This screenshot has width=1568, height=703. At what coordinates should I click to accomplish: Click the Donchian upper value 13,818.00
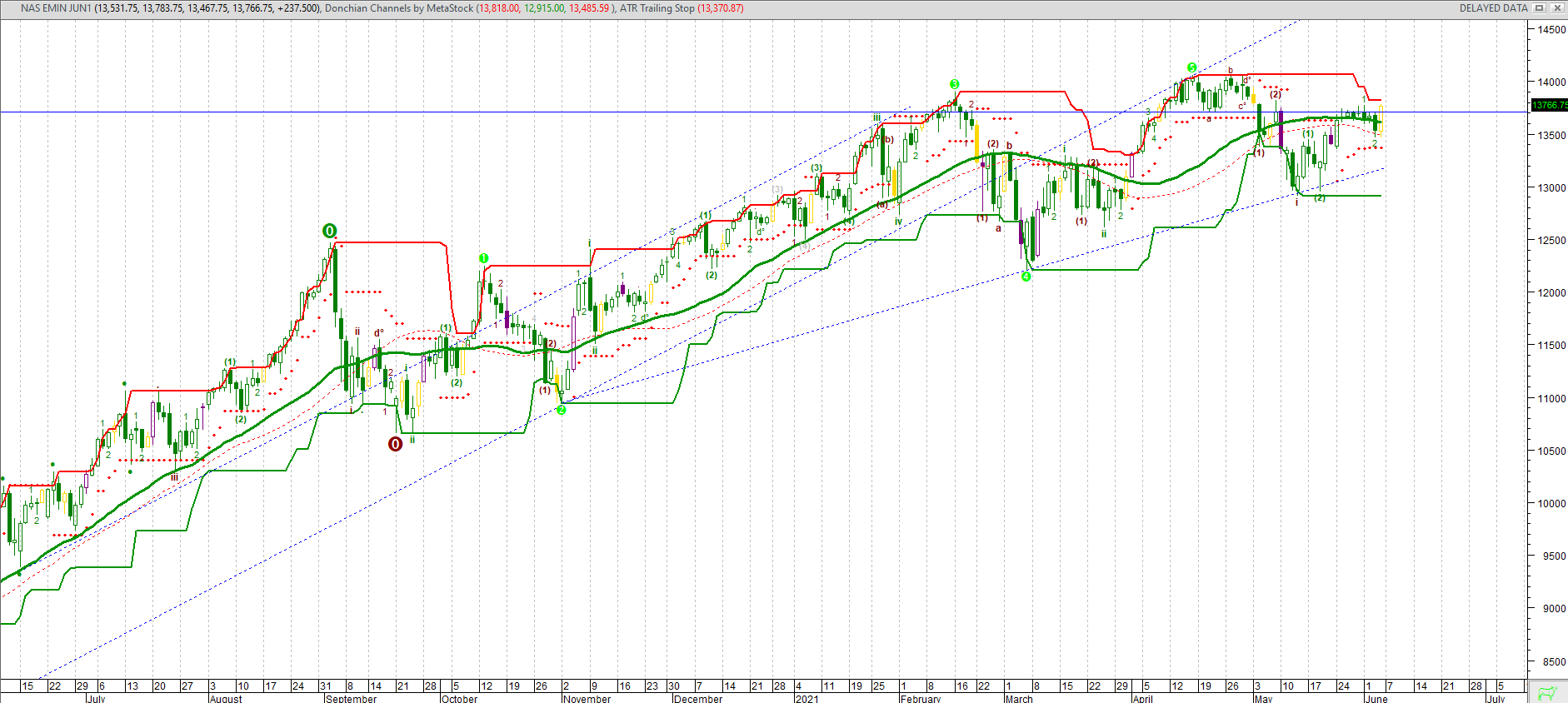coord(498,8)
